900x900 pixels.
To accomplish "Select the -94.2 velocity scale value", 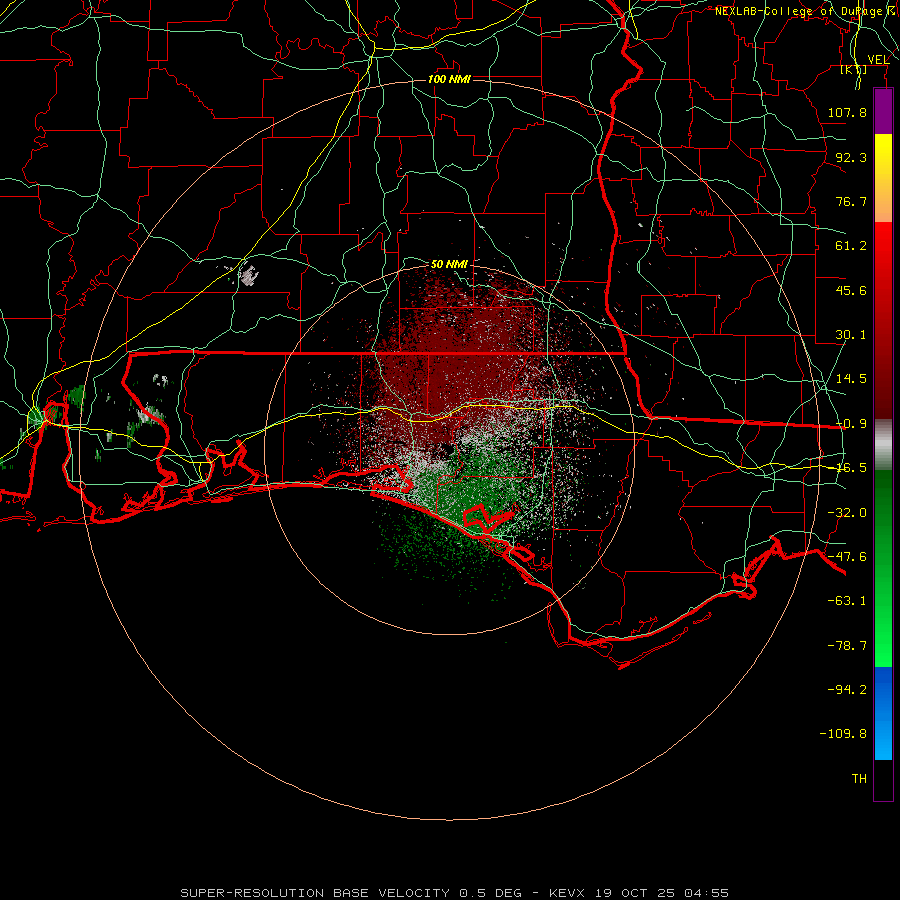I will [x=847, y=690].
